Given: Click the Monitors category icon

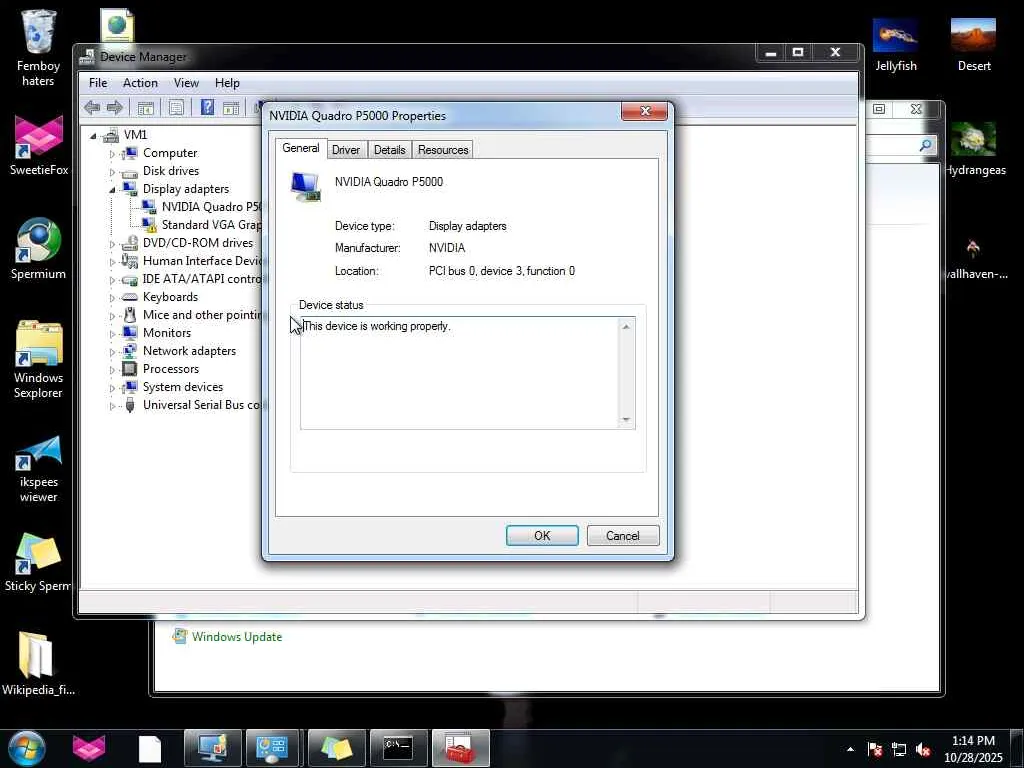Looking at the screenshot, I should click(x=130, y=333).
